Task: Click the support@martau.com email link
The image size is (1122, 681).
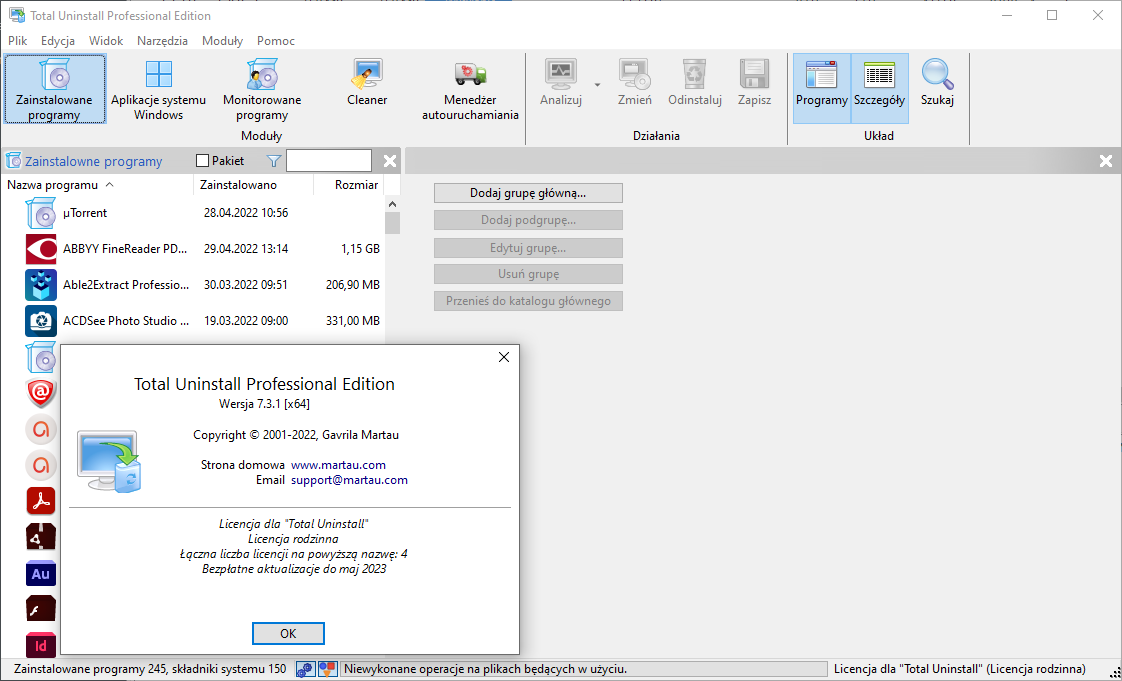Action: coord(349,480)
